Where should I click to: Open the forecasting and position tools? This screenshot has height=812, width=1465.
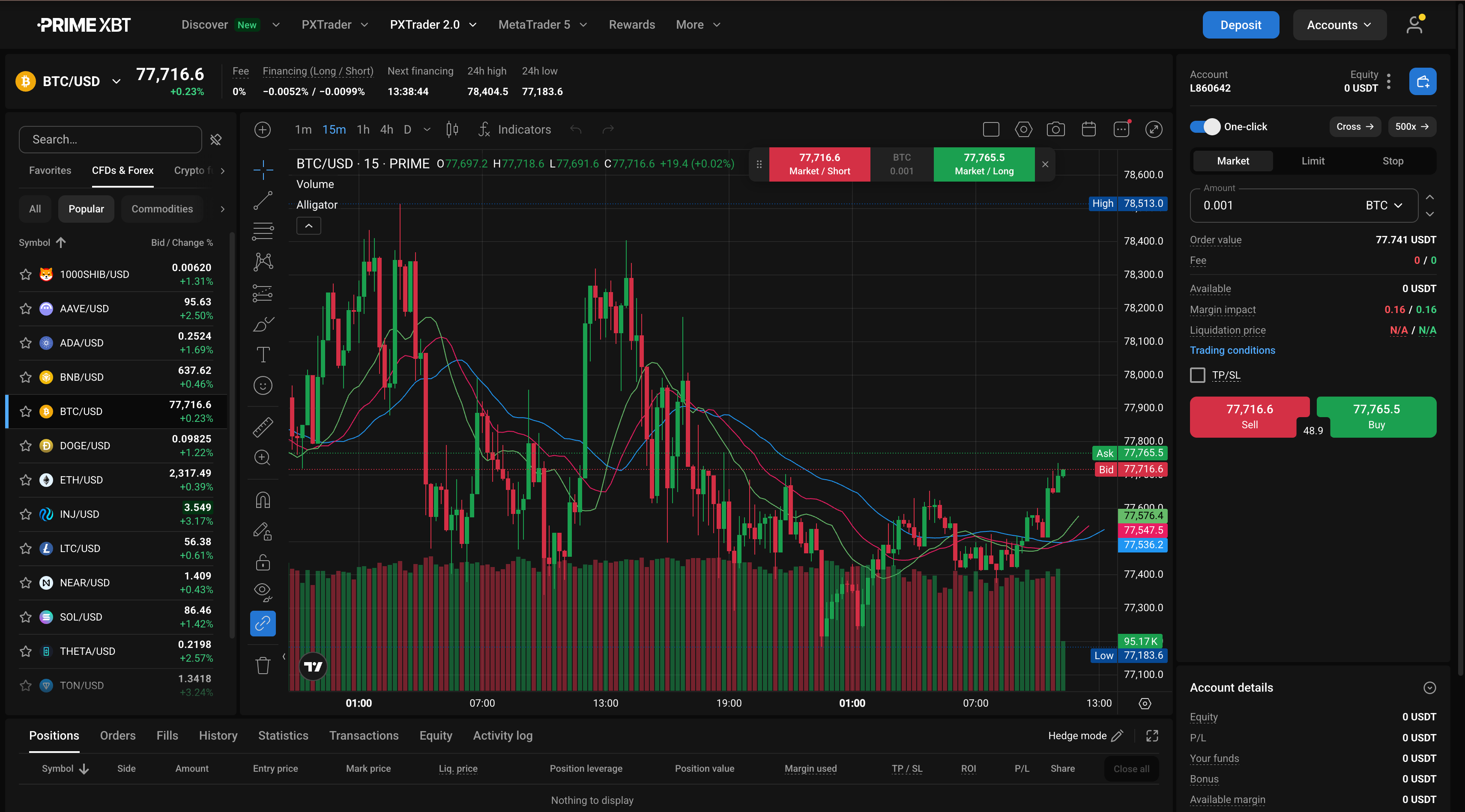tap(263, 293)
